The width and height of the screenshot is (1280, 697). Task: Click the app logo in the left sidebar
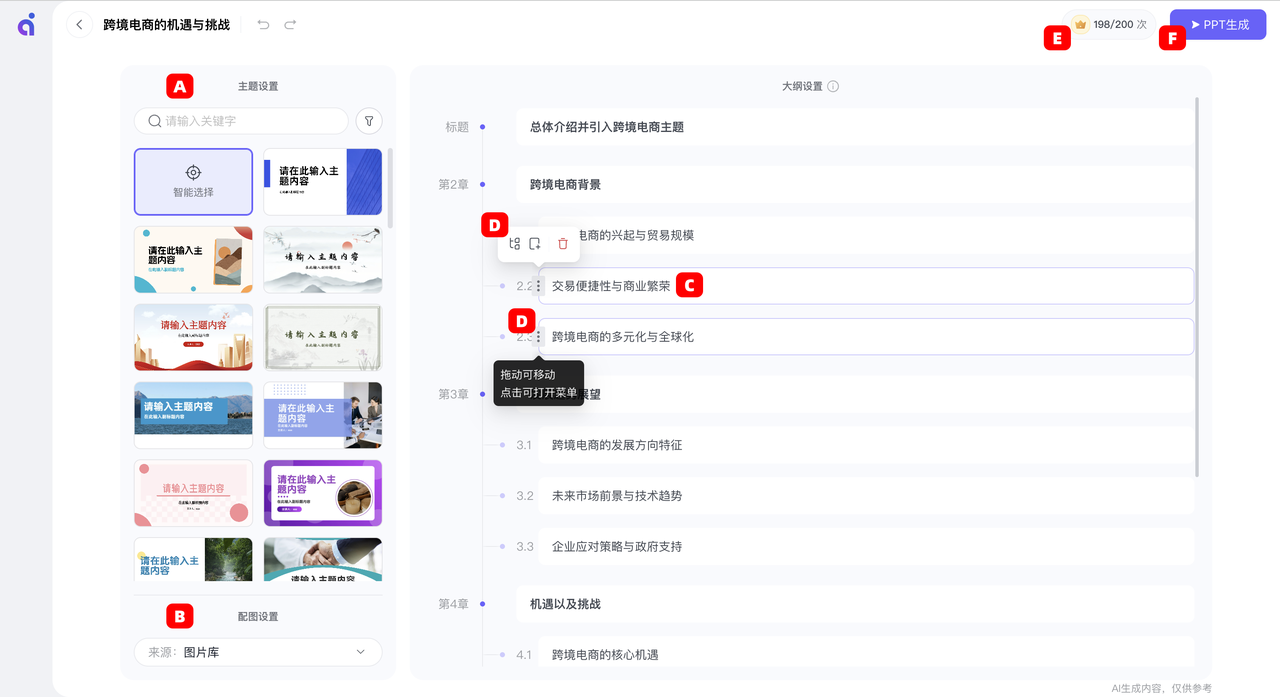(25, 25)
